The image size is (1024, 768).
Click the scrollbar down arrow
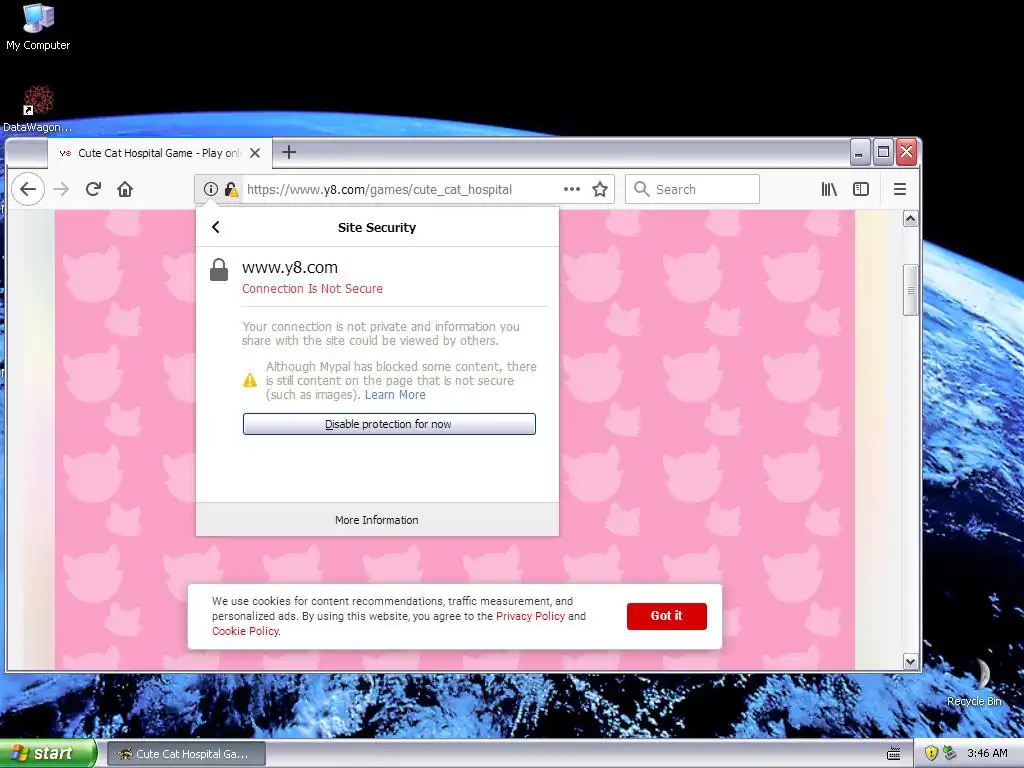click(910, 662)
